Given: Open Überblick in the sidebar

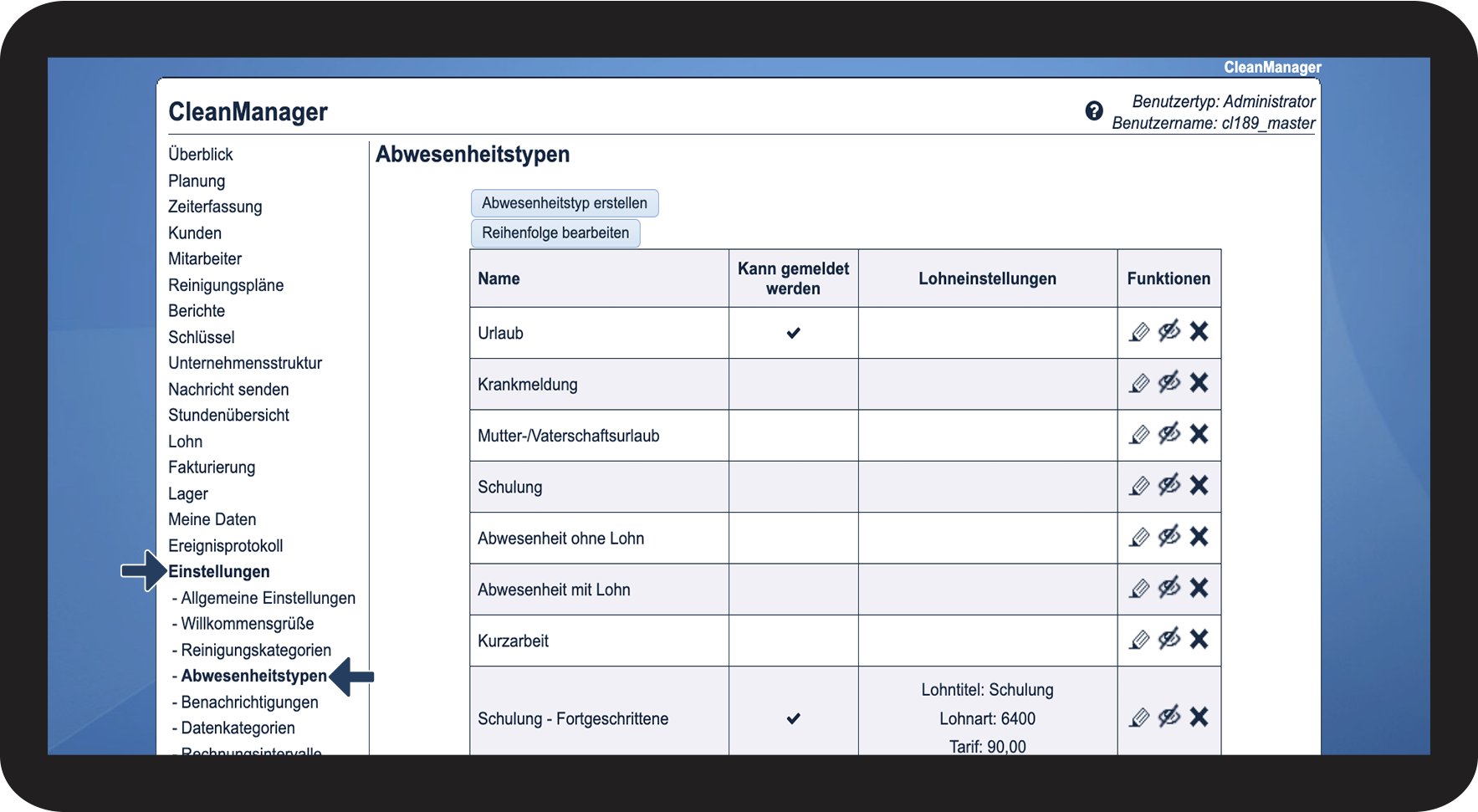Looking at the screenshot, I should [201, 155].
